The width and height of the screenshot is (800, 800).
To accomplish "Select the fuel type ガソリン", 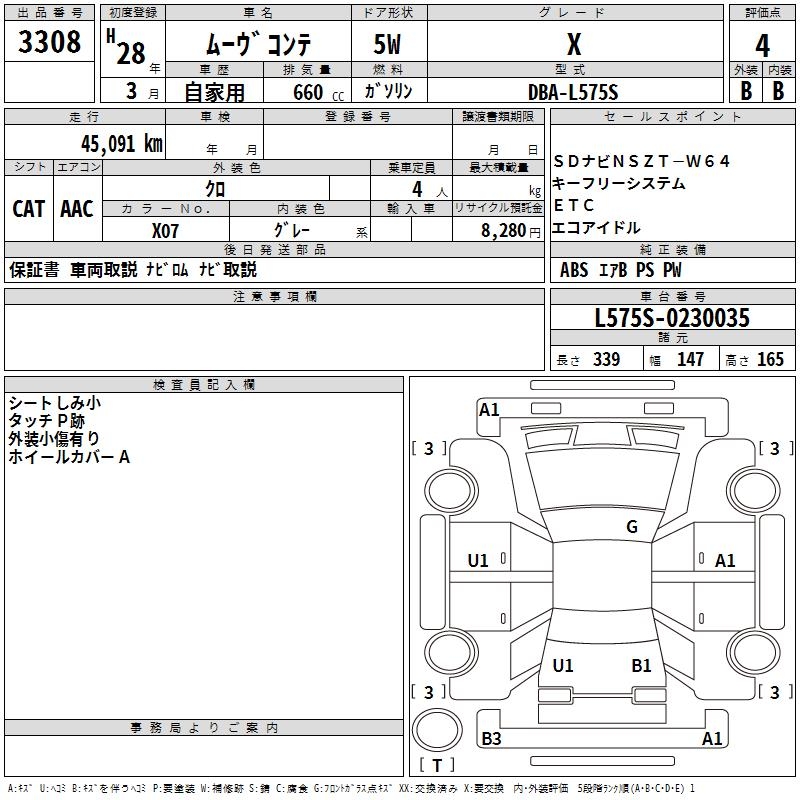I will tap(388, 91).
